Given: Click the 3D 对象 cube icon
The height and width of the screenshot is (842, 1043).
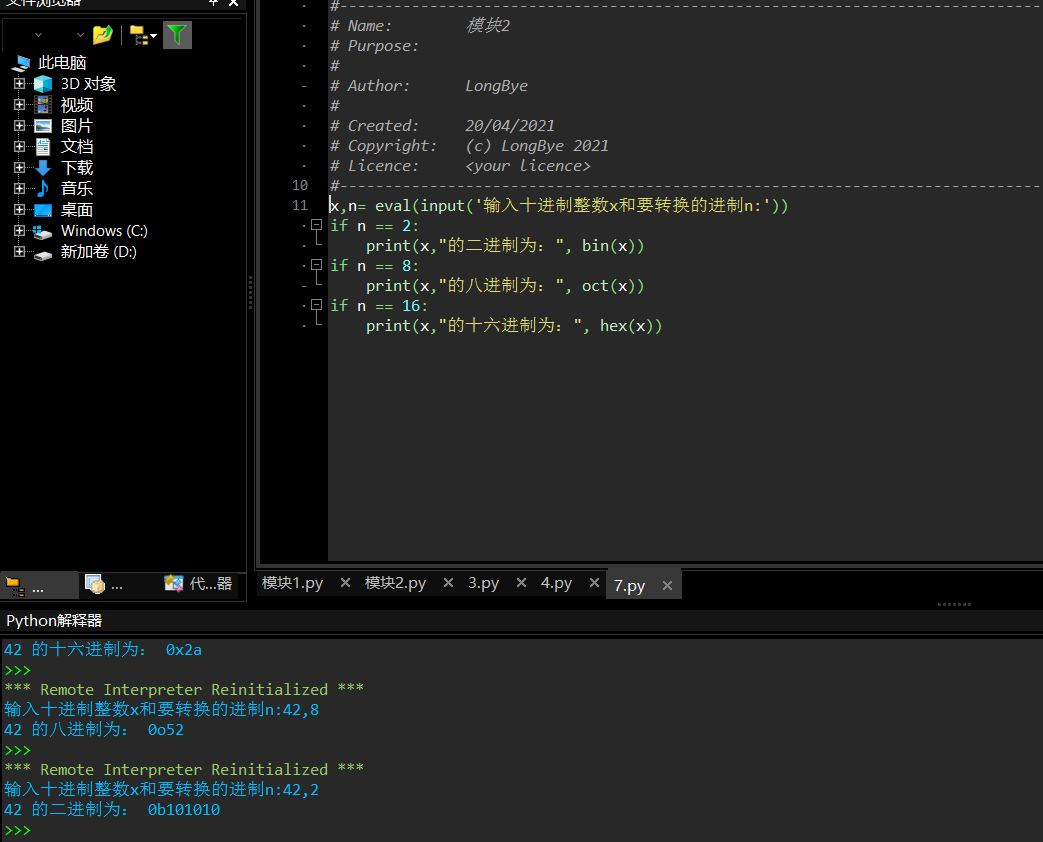Looking at the screenshot, I should (43, 84).
